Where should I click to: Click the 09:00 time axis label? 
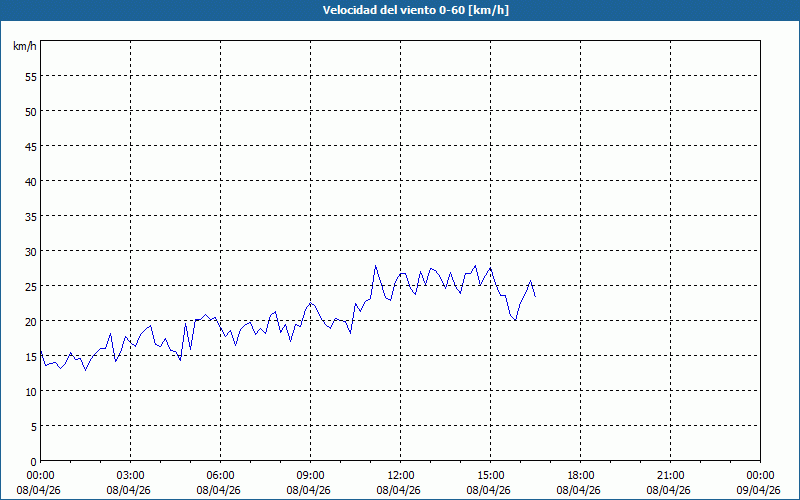(310, 475)
